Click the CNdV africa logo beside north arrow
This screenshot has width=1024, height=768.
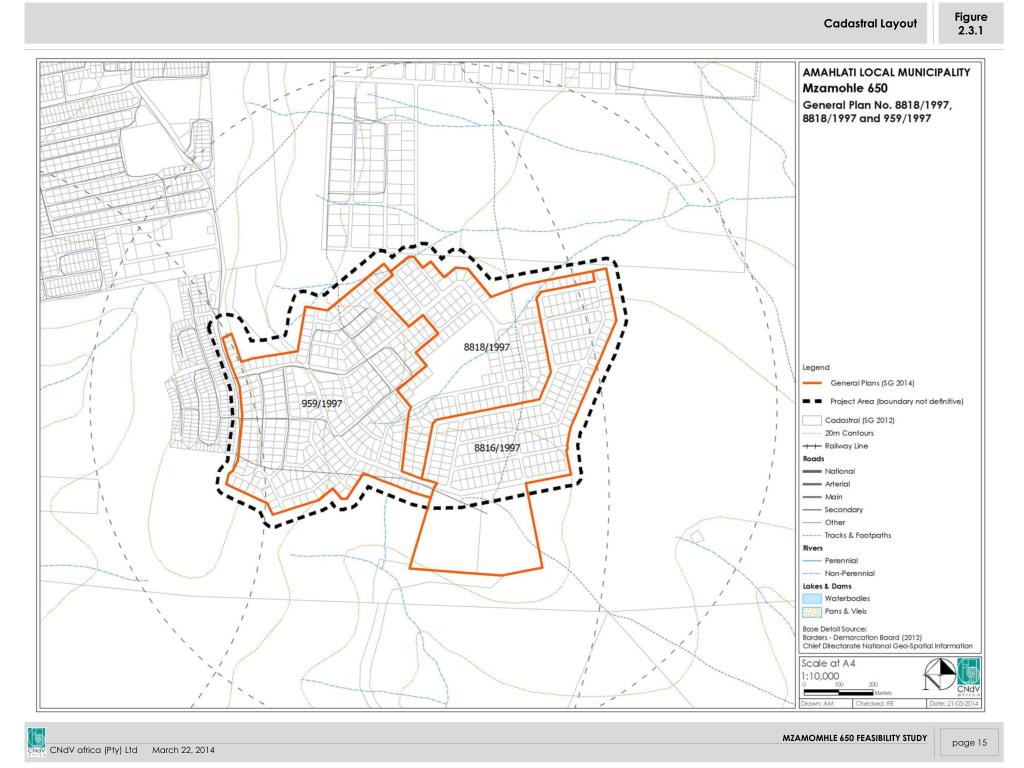tap(968, 677)
